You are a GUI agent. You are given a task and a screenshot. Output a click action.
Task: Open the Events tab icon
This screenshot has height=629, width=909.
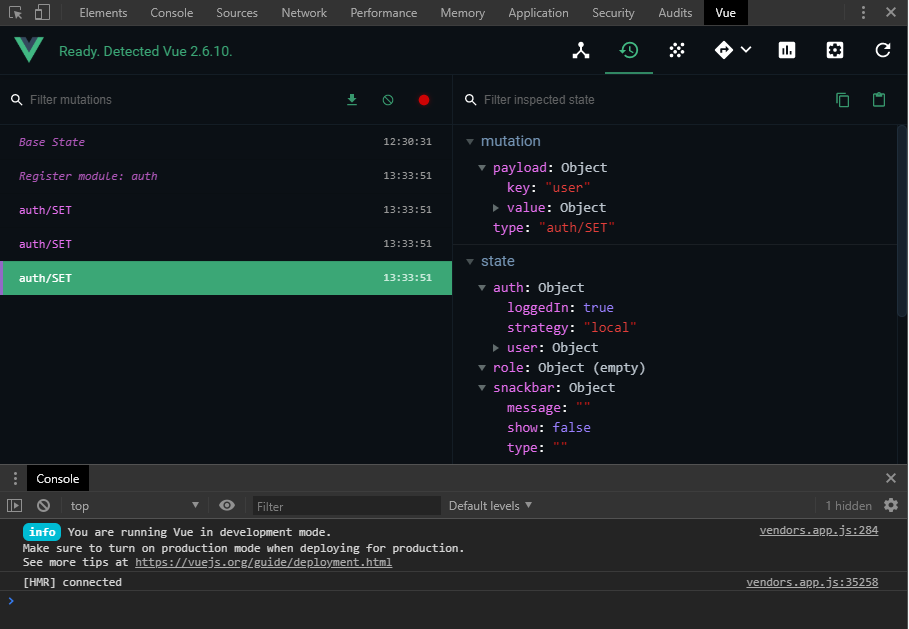pos(677,50)
